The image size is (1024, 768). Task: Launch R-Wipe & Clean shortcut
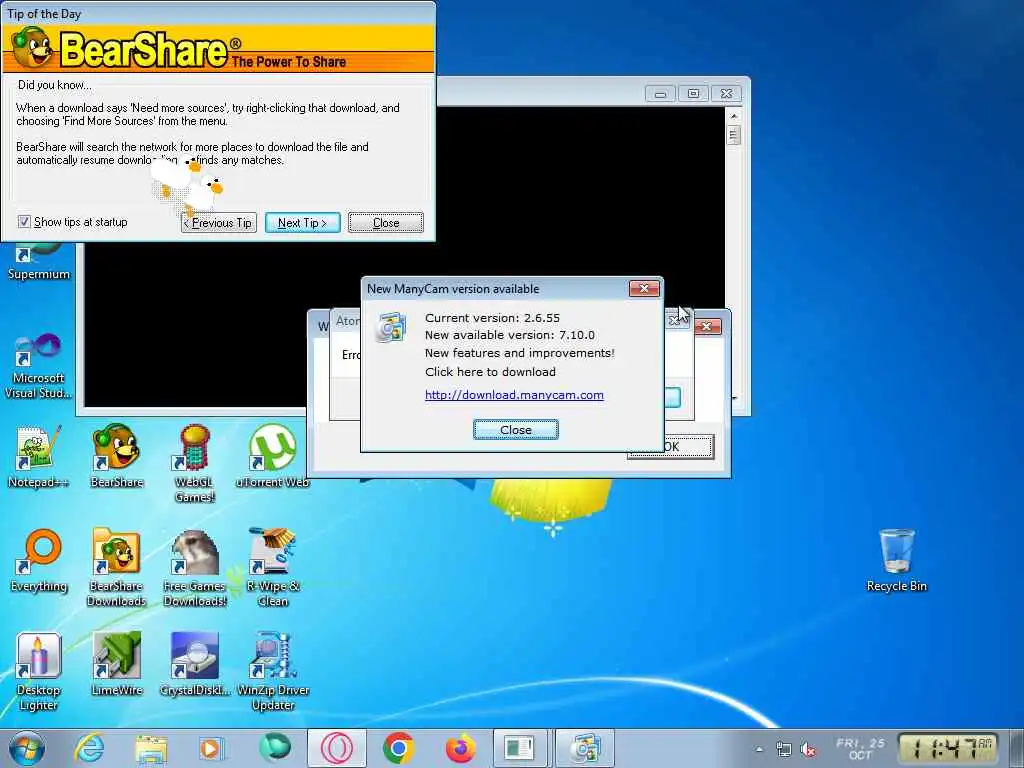[272, 567]
